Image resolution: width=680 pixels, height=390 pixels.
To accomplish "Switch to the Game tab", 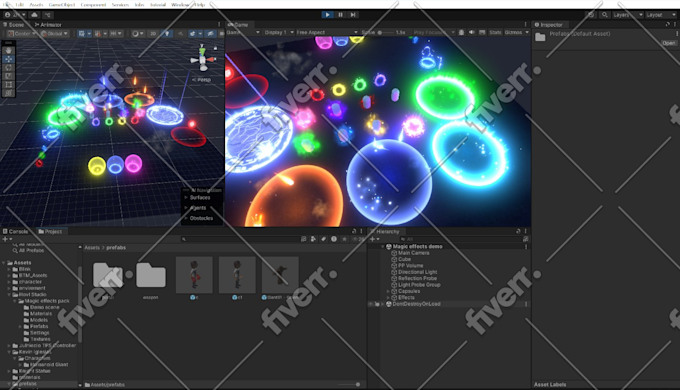I will coord(238,25).
